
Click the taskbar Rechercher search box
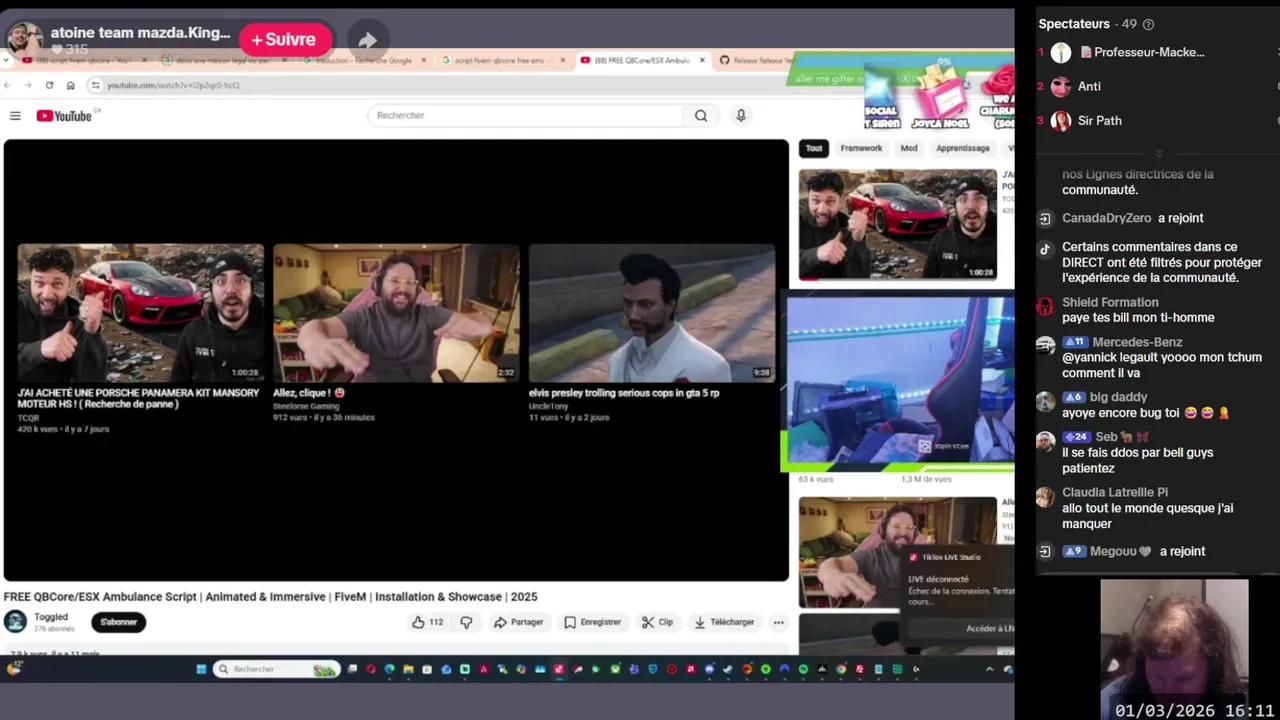click(x=276, y=669)
